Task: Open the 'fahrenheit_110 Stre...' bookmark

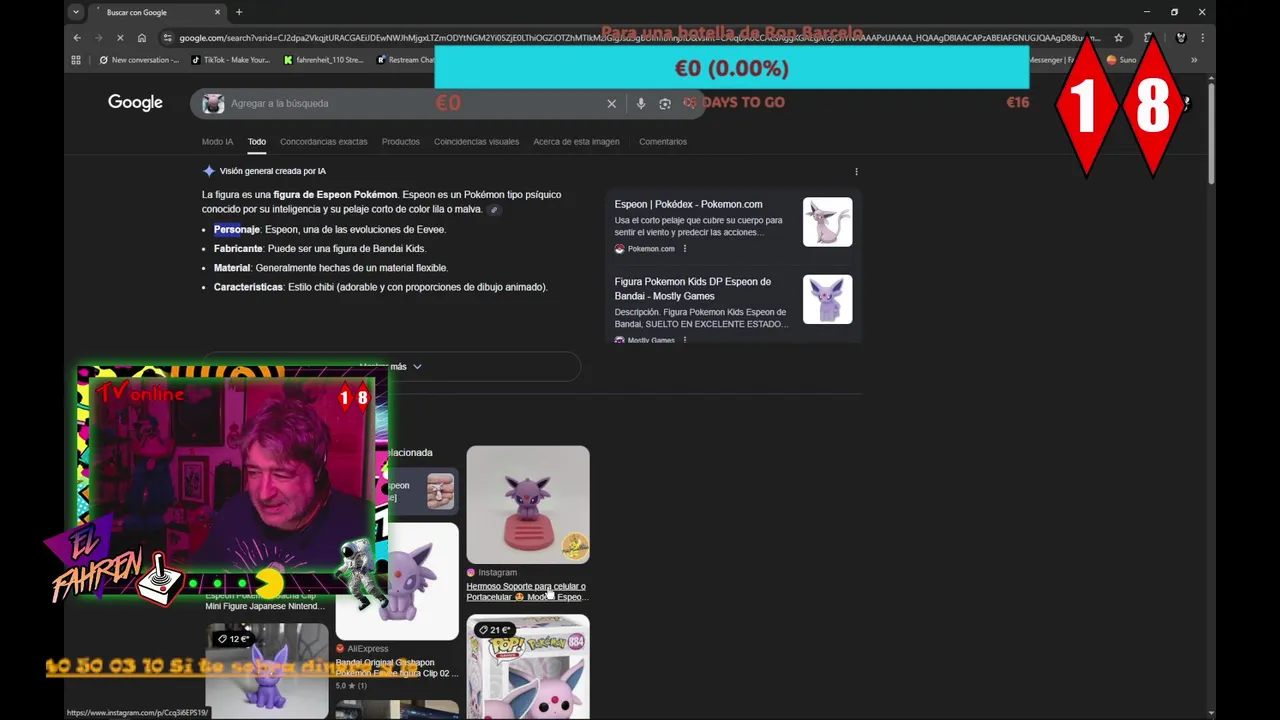Action: (324, 60)
